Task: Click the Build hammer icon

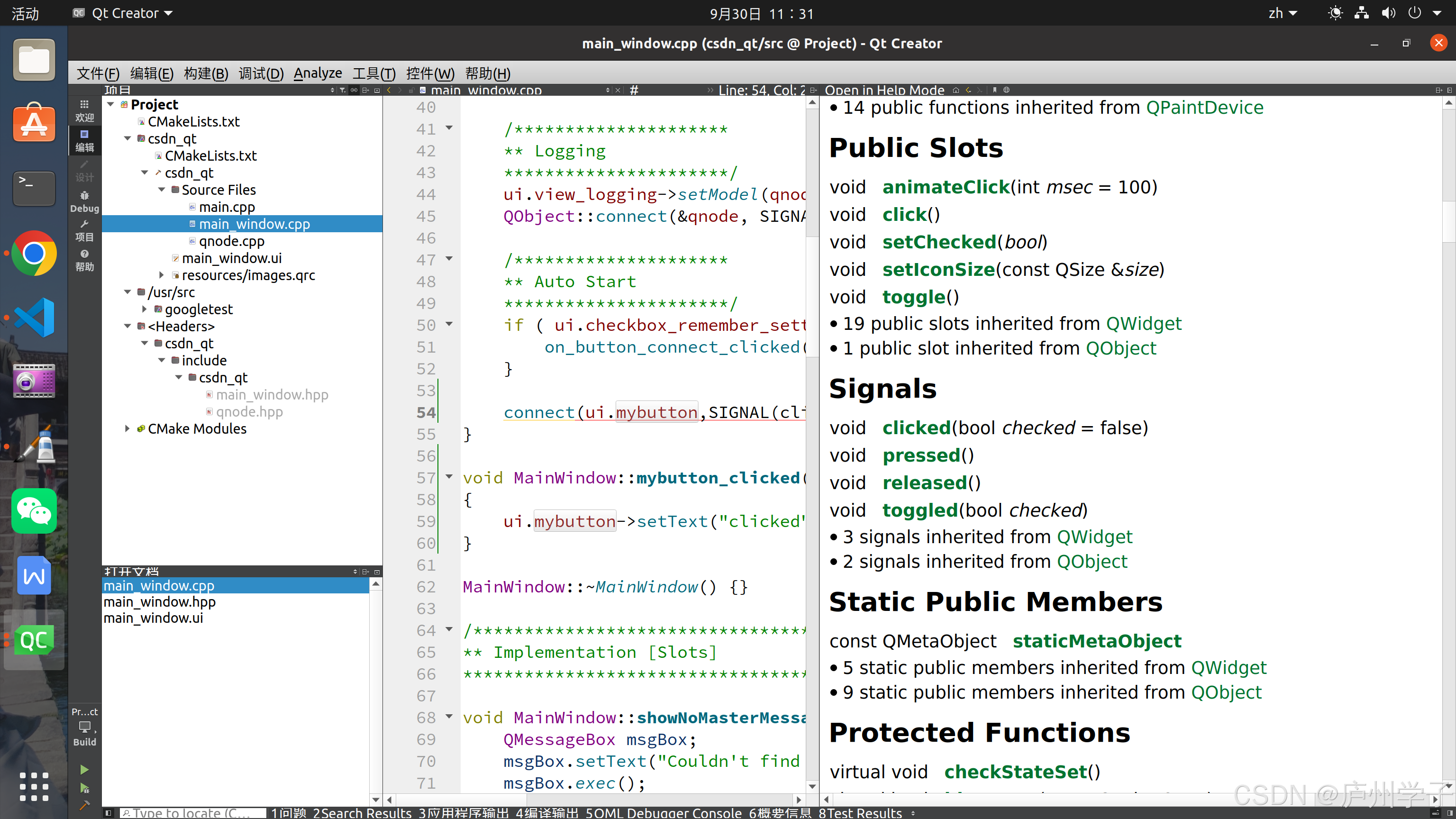Action: [84, 805]
